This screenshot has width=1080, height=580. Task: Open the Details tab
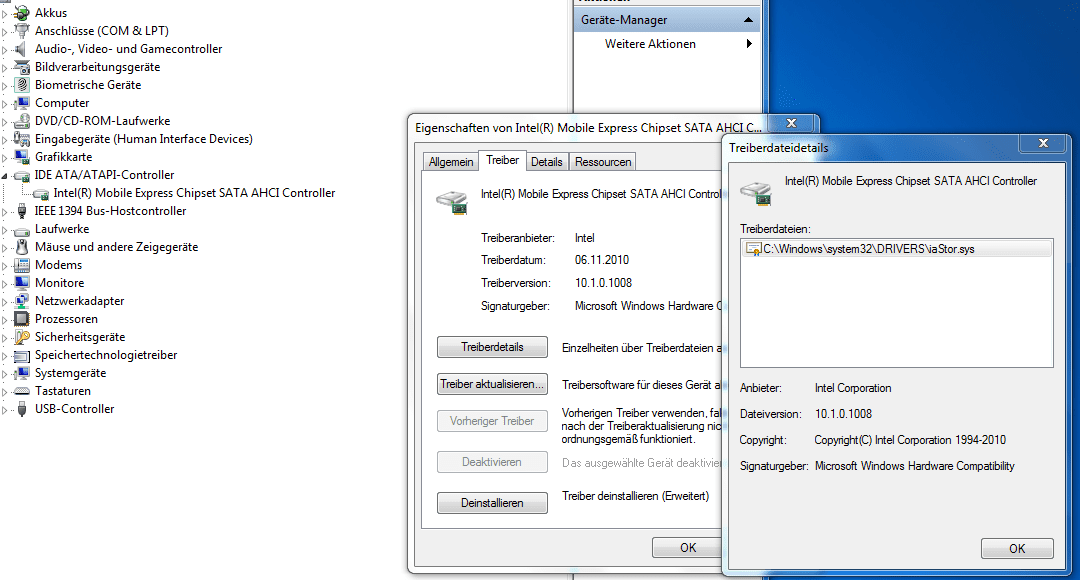[547, 162]
